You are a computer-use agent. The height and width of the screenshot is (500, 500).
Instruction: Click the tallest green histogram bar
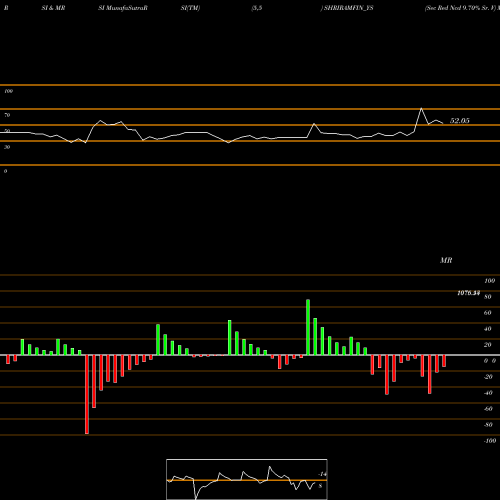(308, 327)
